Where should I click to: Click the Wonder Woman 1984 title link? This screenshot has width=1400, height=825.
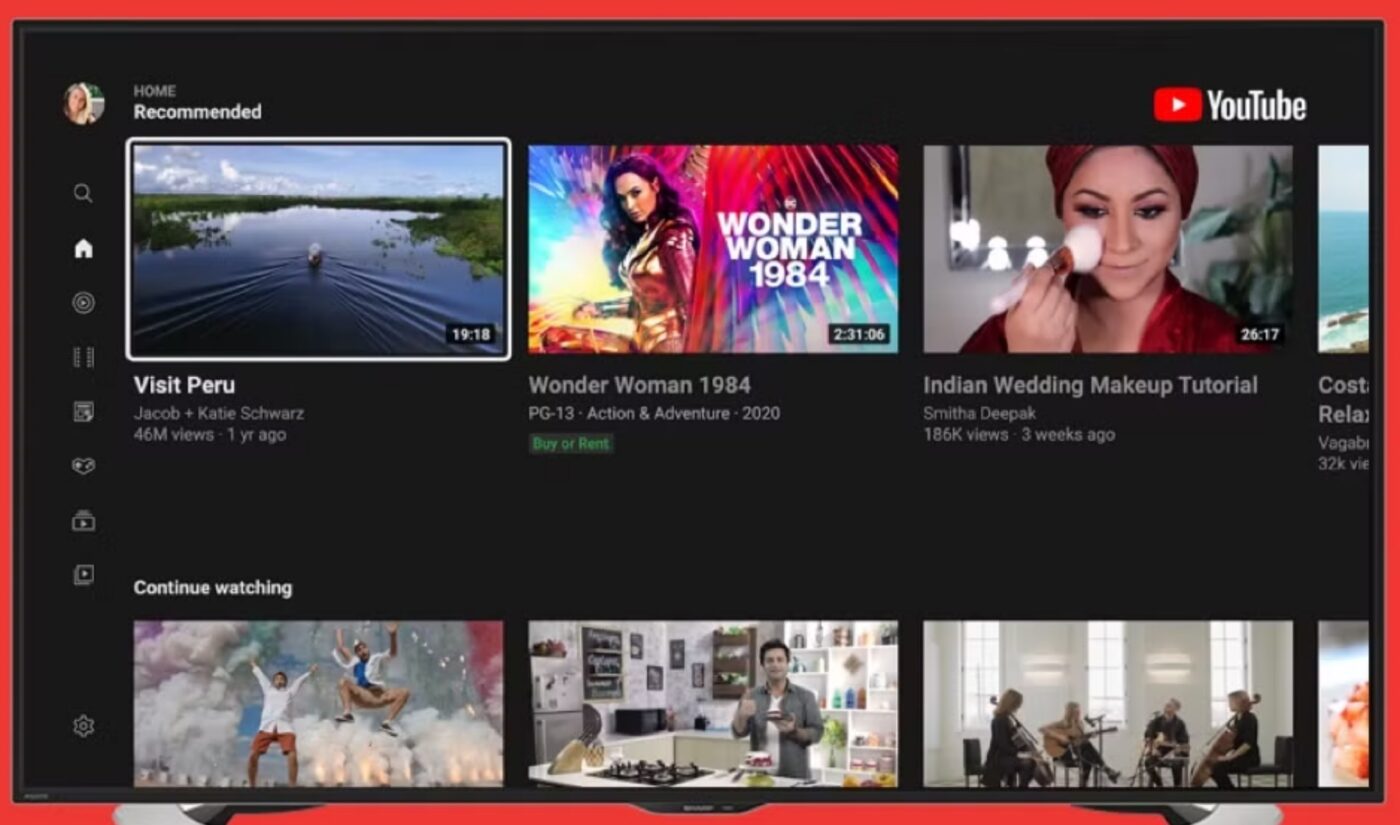641,385
